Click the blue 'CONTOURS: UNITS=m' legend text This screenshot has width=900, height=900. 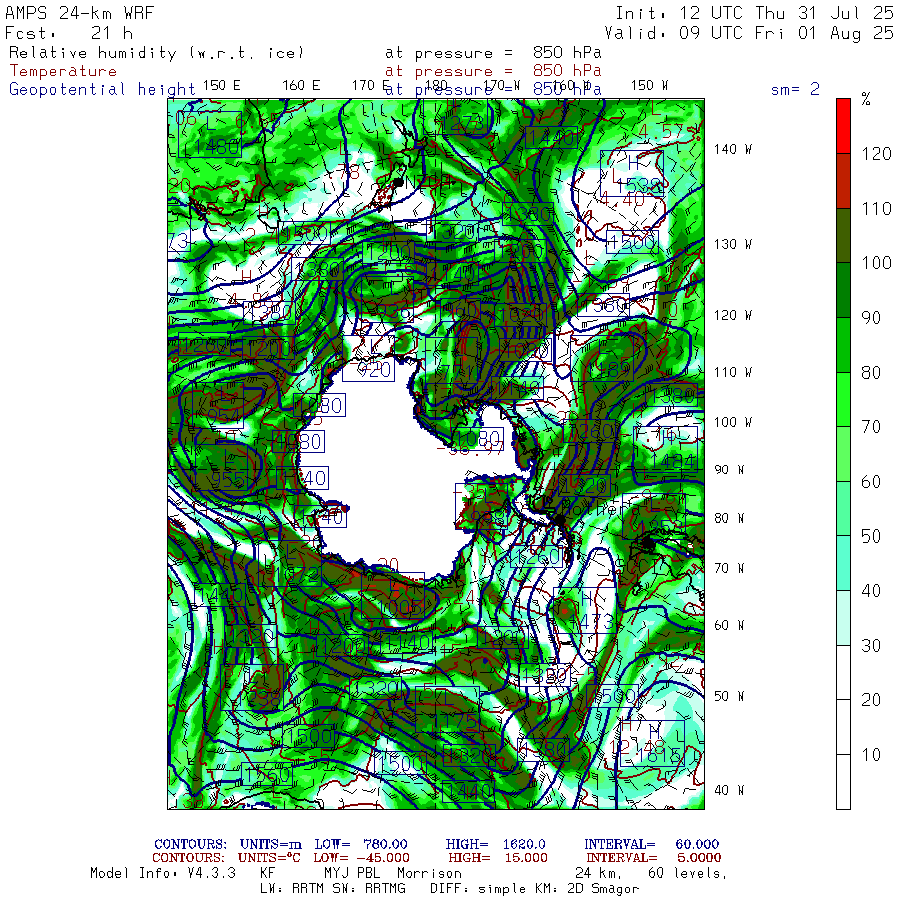(228, 844)
